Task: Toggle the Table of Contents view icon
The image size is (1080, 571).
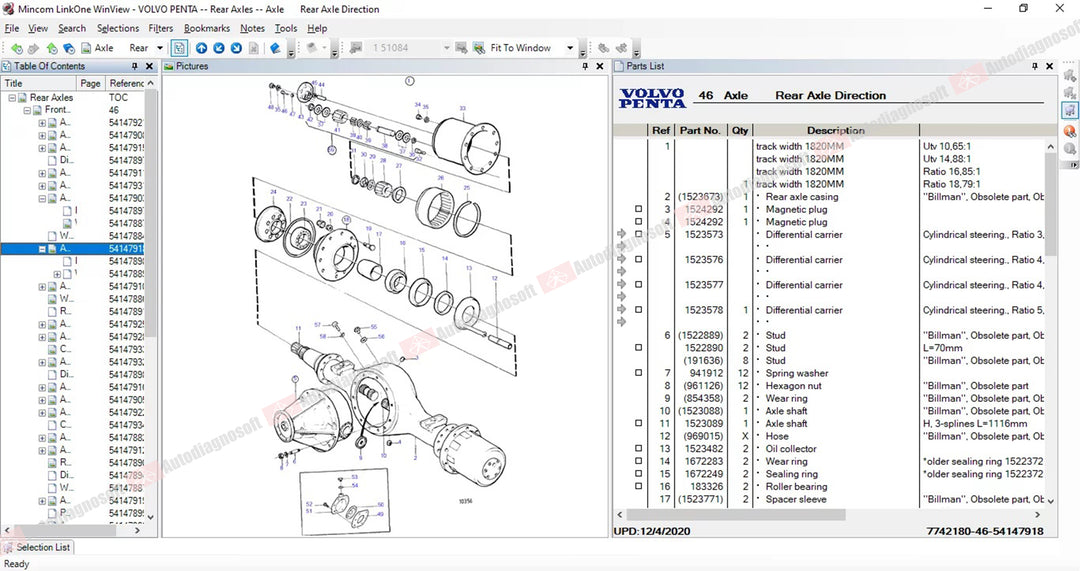Action: (x=179, y=48)
